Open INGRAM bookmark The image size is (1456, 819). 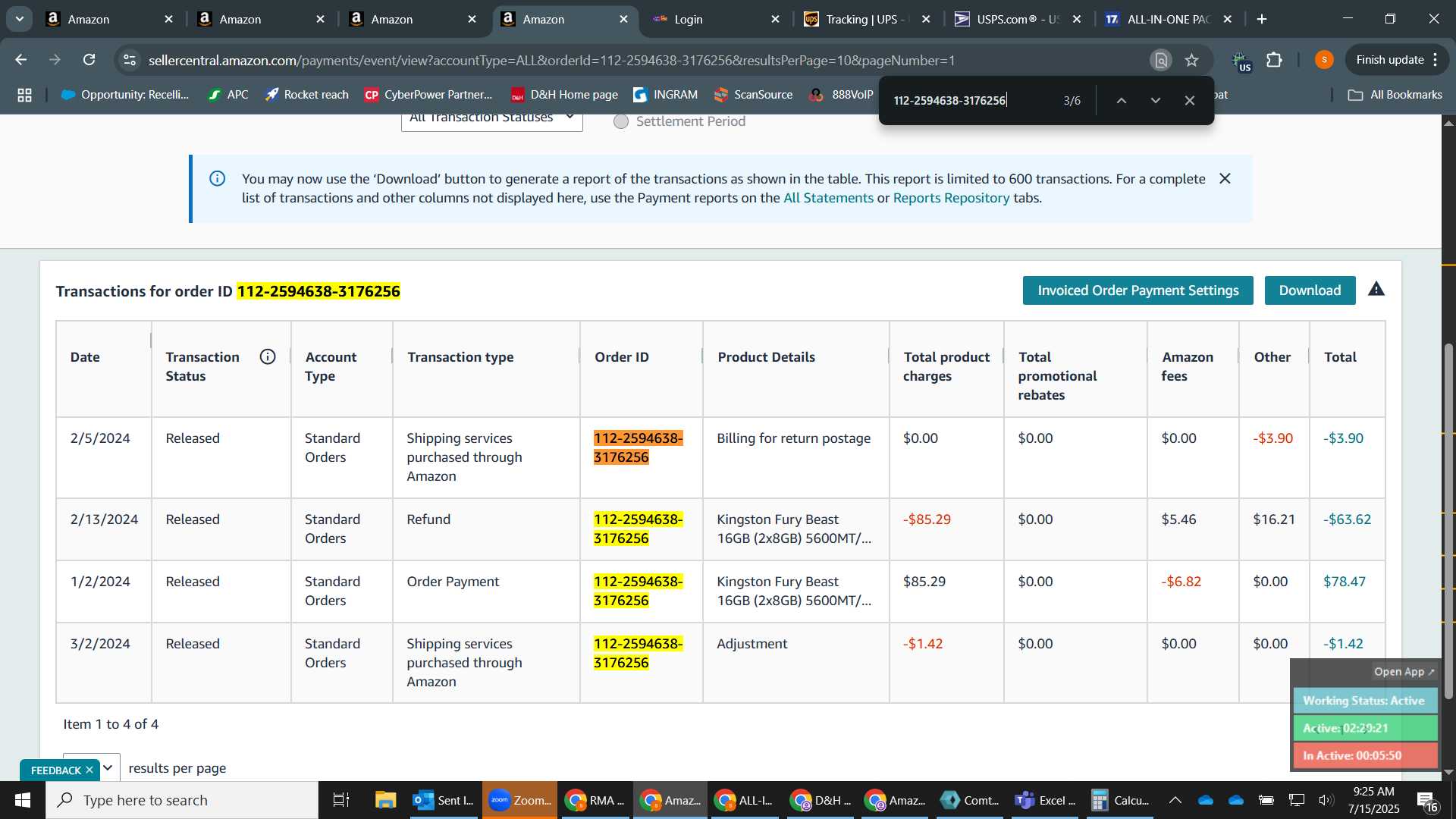(666, 95)
